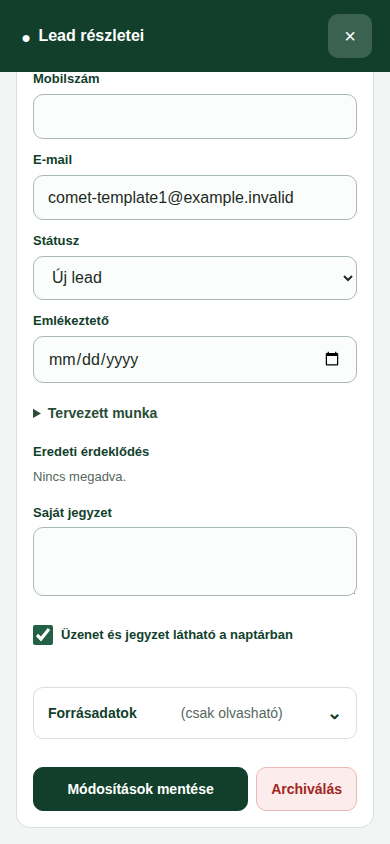Click the Archiválás button
The width and height of the screenshot is (390, 844).
coord(306,789)
